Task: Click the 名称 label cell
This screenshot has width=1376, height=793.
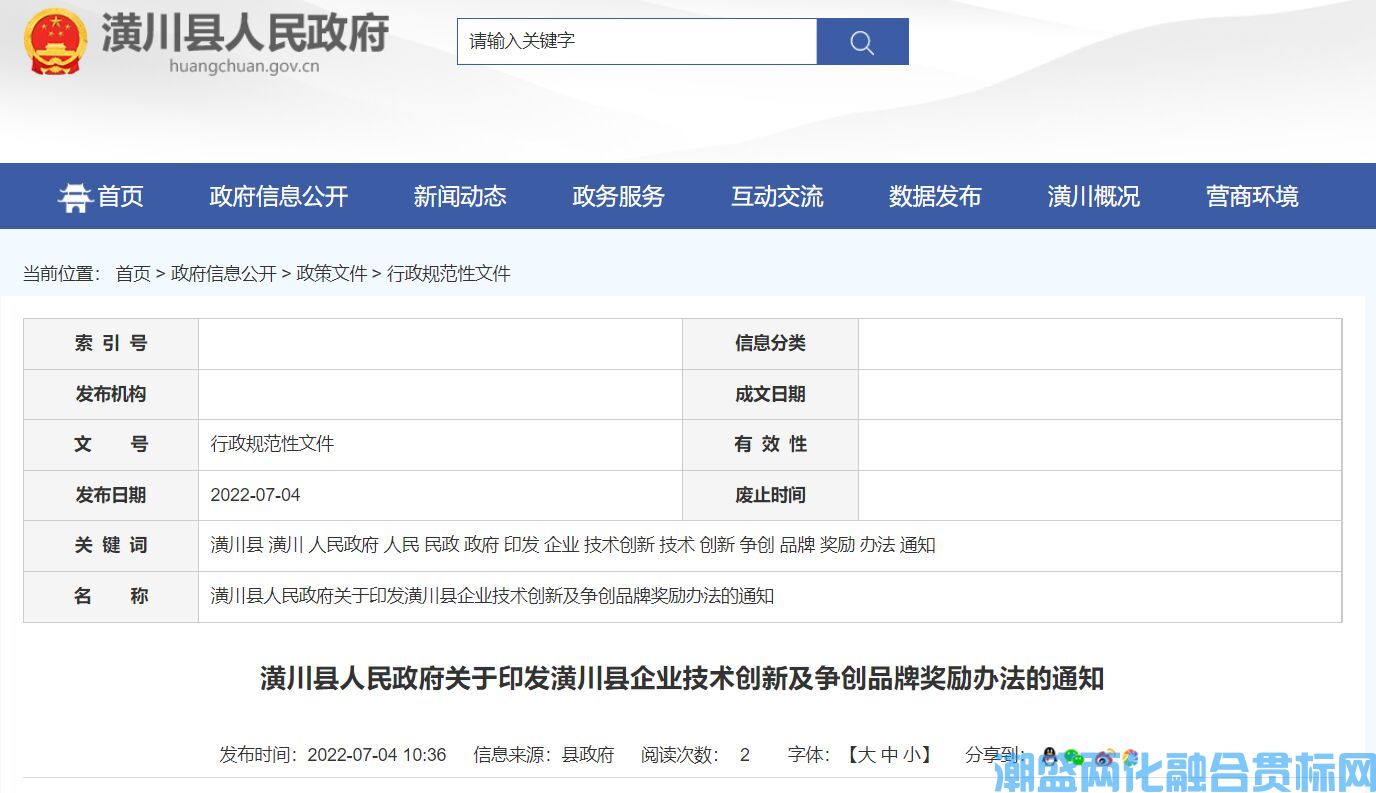Action: point(111,596)
